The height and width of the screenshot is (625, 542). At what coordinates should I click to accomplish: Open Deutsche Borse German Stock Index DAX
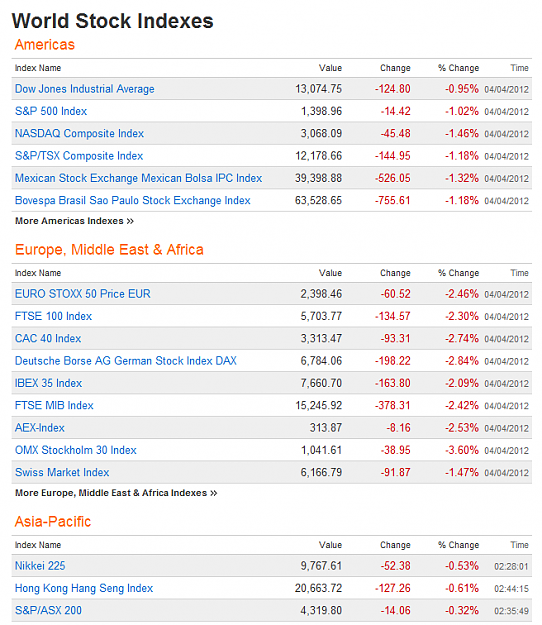click(126, 361)
